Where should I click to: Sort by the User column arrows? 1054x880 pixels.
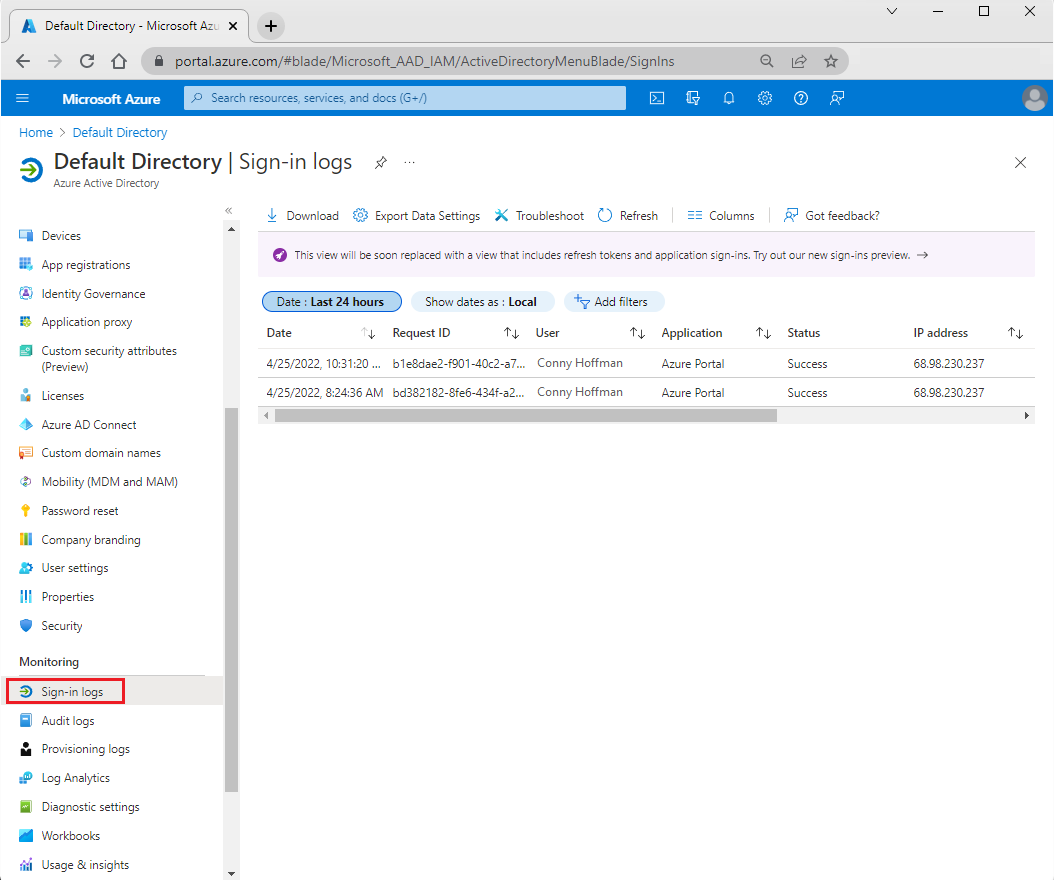(637, 333)
